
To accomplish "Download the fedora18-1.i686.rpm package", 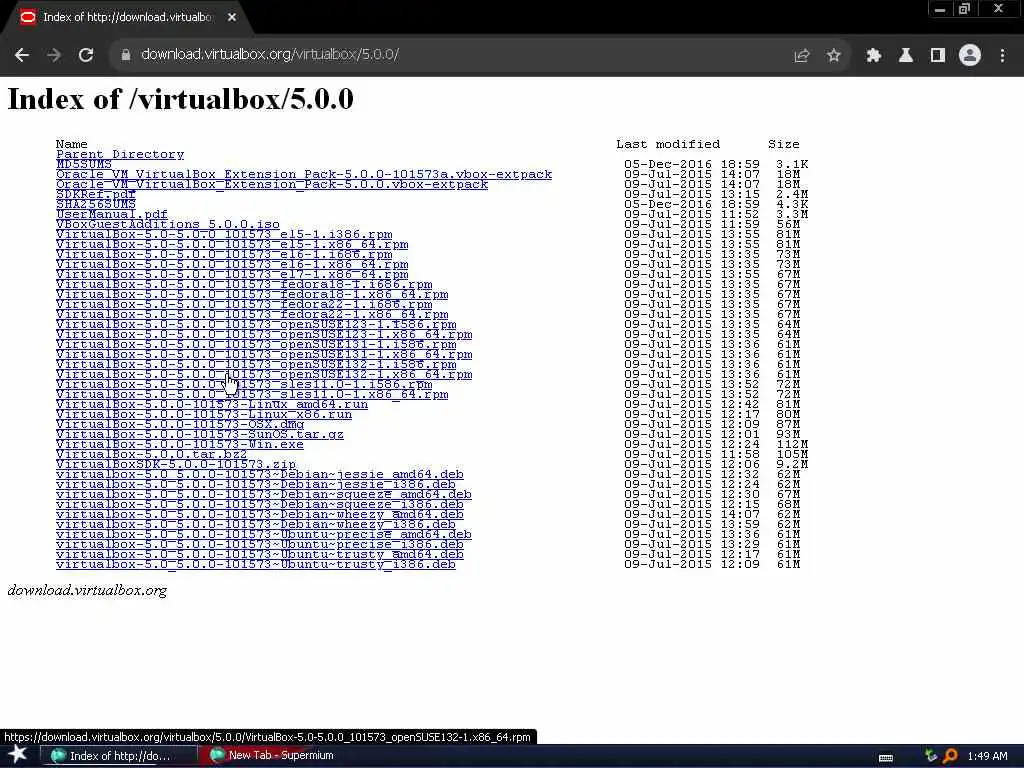I will 244,285.
